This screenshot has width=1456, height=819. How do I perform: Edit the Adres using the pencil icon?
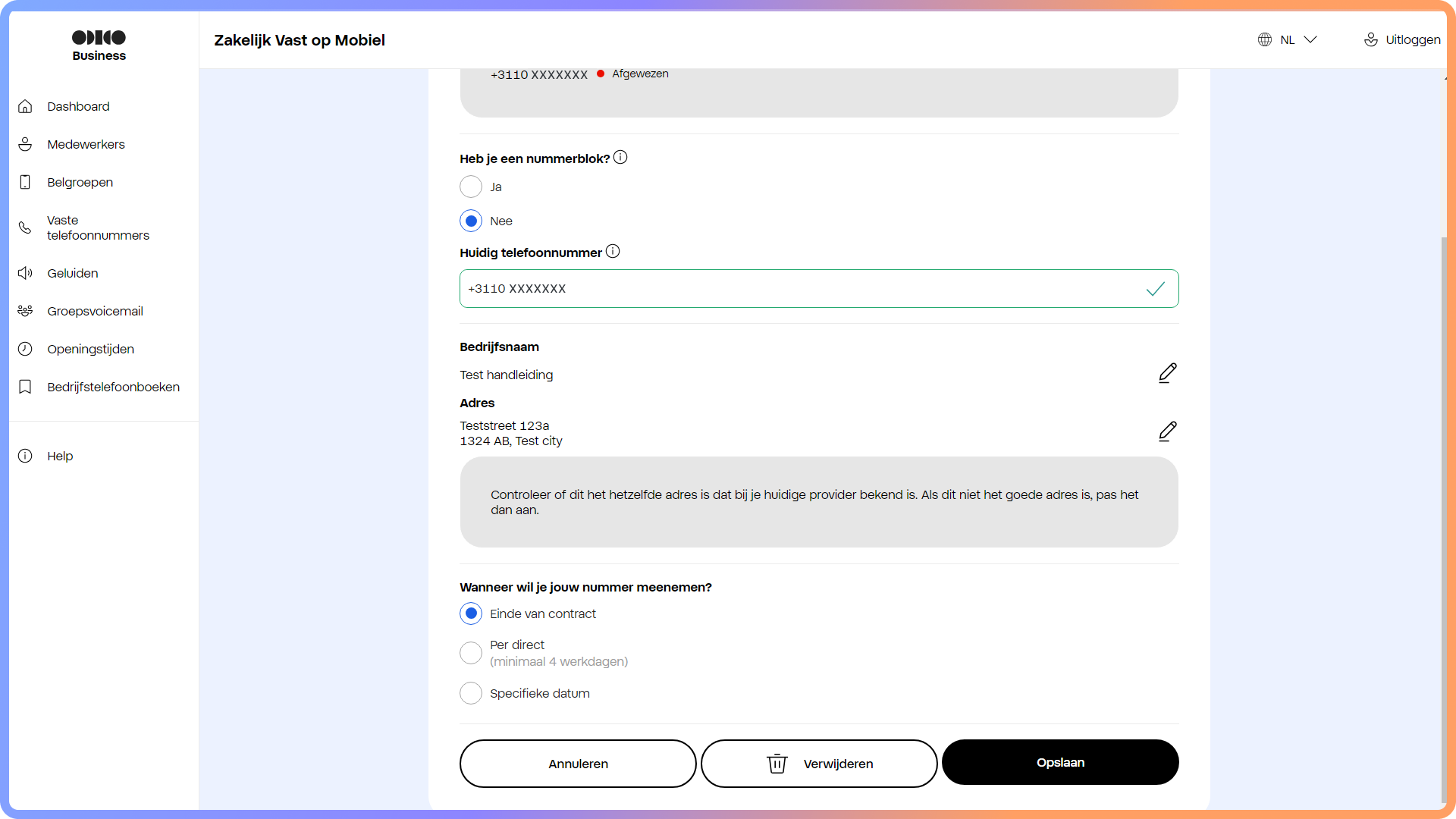click(x=1168, y=431)
